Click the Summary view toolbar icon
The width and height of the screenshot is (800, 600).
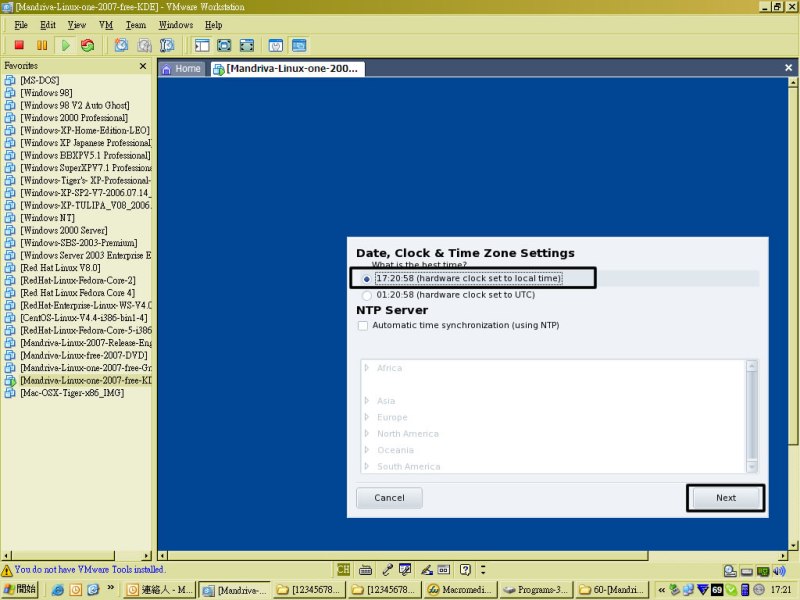[276, 45]
